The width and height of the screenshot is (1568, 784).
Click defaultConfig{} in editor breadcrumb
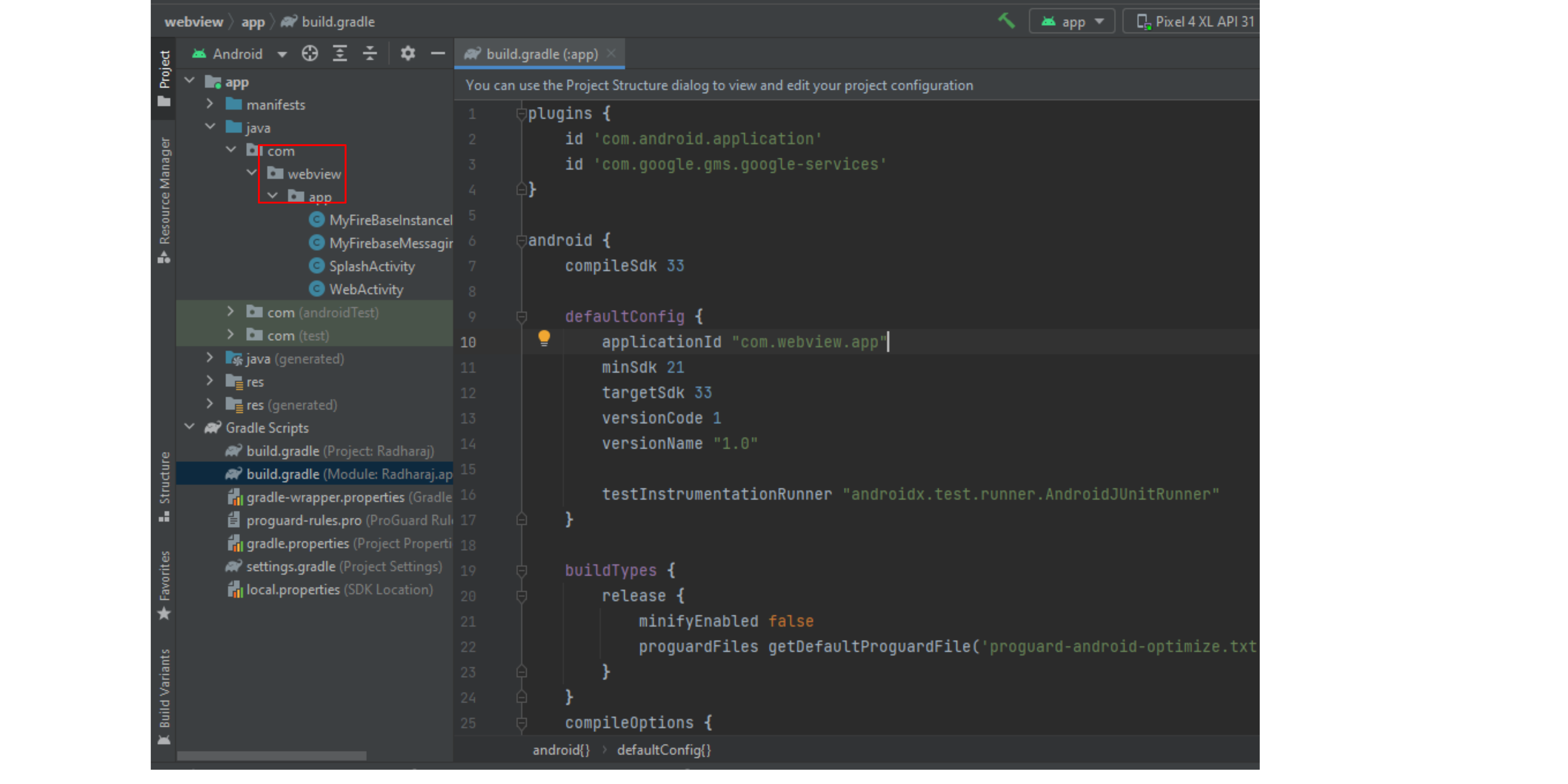pyautogui.click(x=664, y=750)
